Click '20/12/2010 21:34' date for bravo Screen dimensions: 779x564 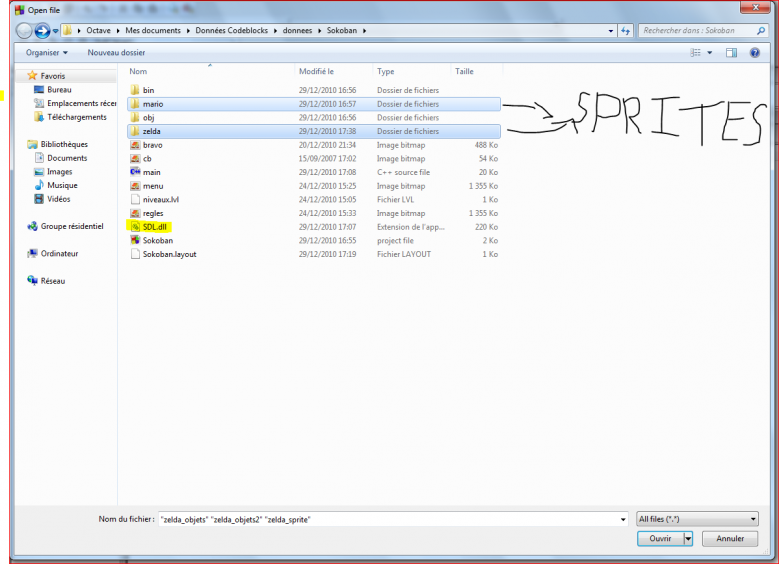pos(327,145)
